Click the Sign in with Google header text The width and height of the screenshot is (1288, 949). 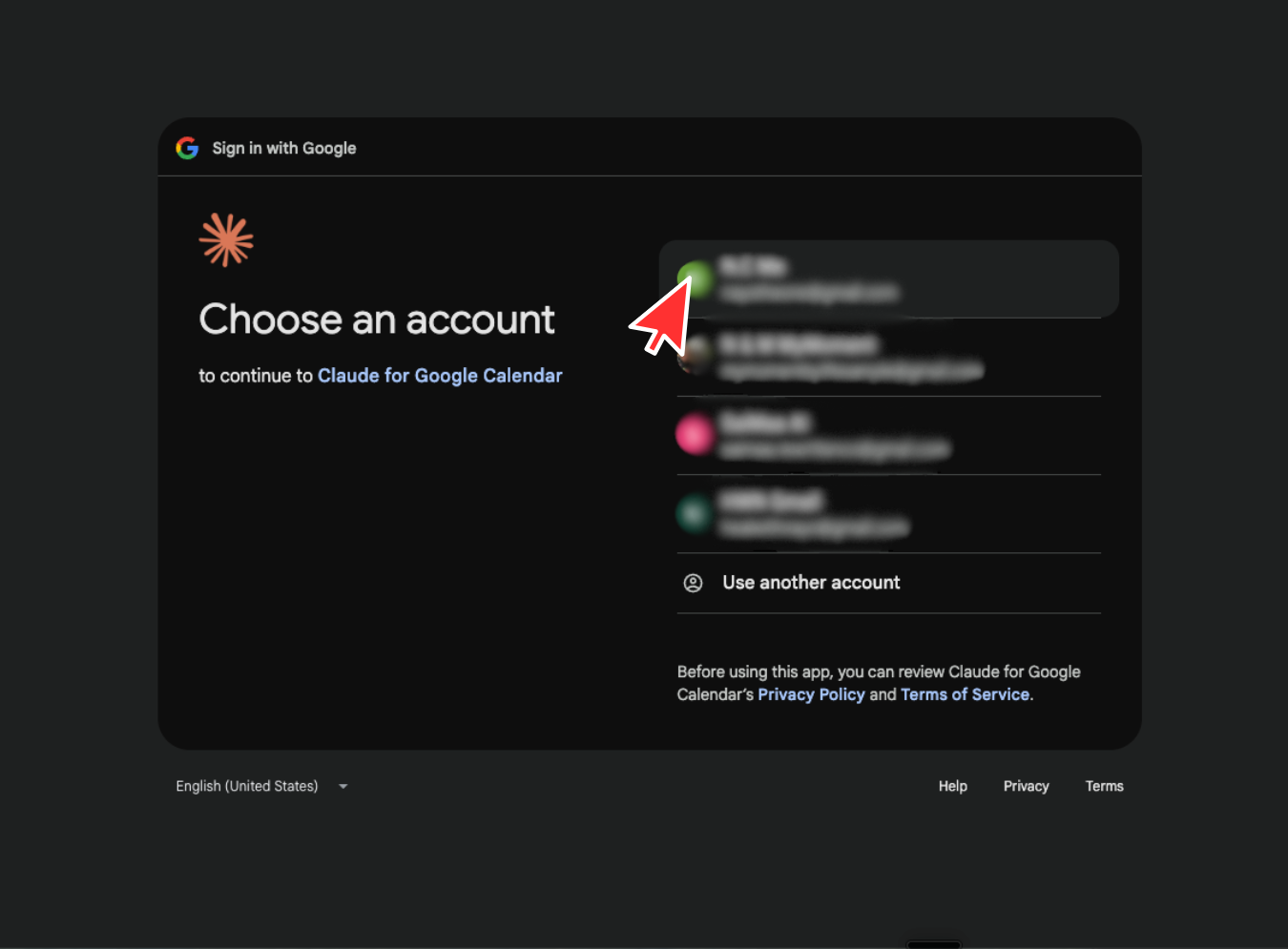[x=284, y=148]
